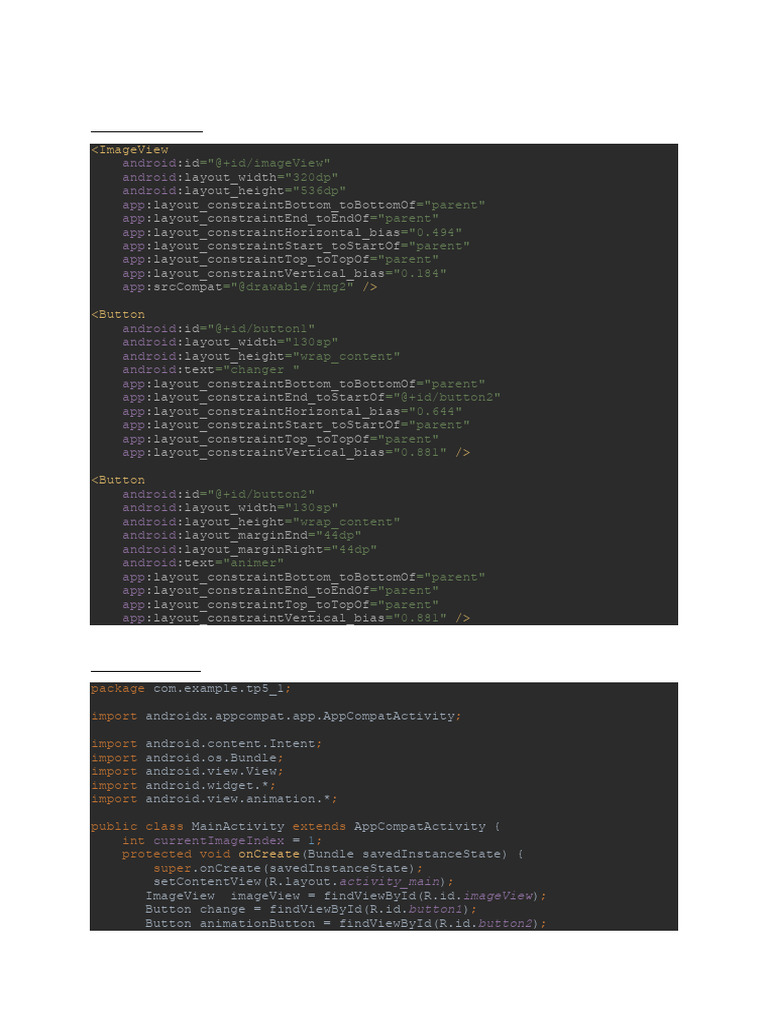
Task: Click the "import android.view.animation.*;" line
Action: tap(214, 799)
